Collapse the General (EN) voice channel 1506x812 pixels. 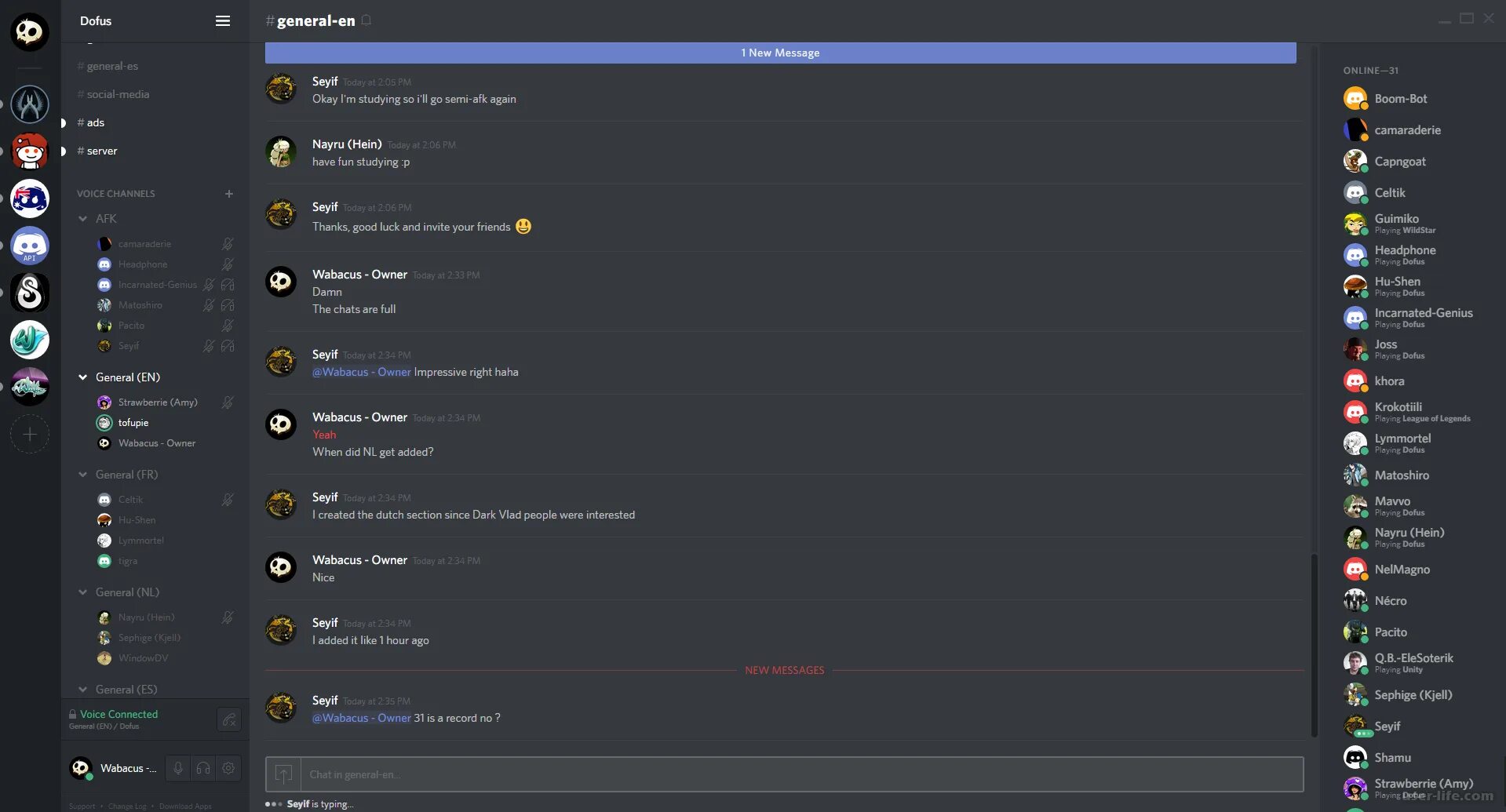[82, 377]
